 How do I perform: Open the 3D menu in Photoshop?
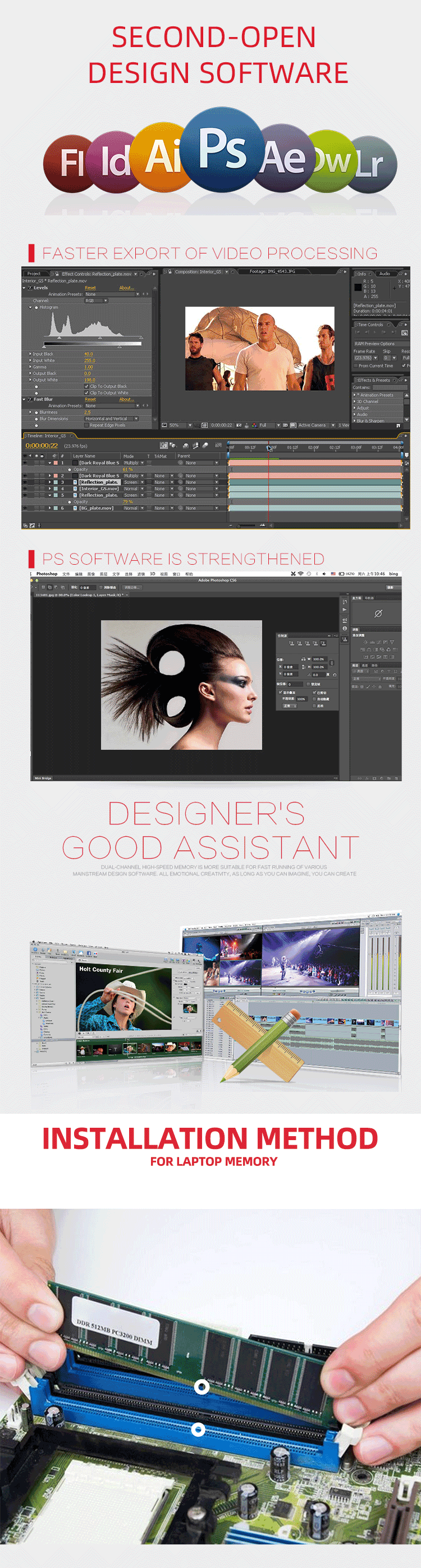click(x=152, y=574)
